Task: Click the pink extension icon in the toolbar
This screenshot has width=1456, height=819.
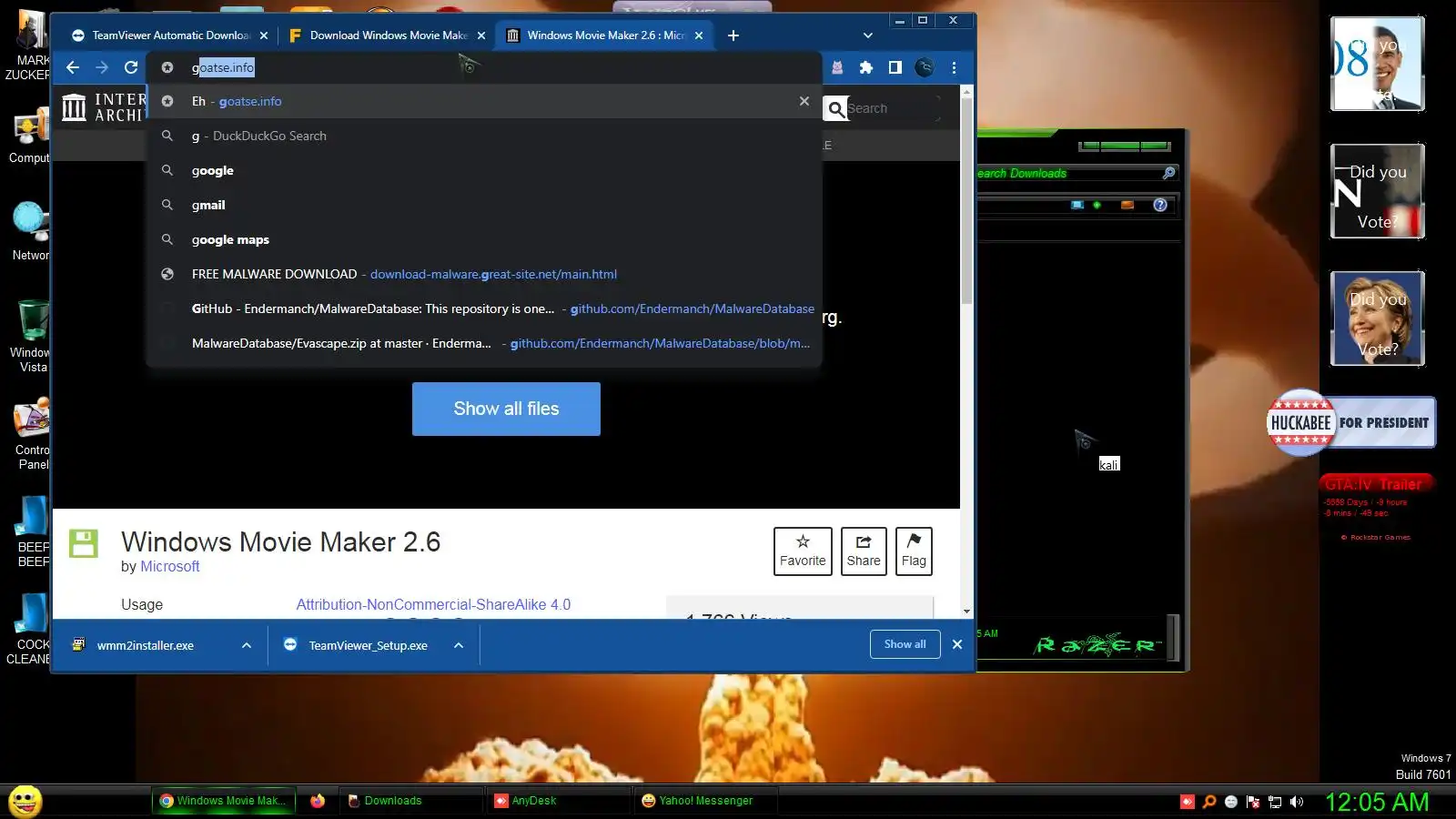Action: 837,67
